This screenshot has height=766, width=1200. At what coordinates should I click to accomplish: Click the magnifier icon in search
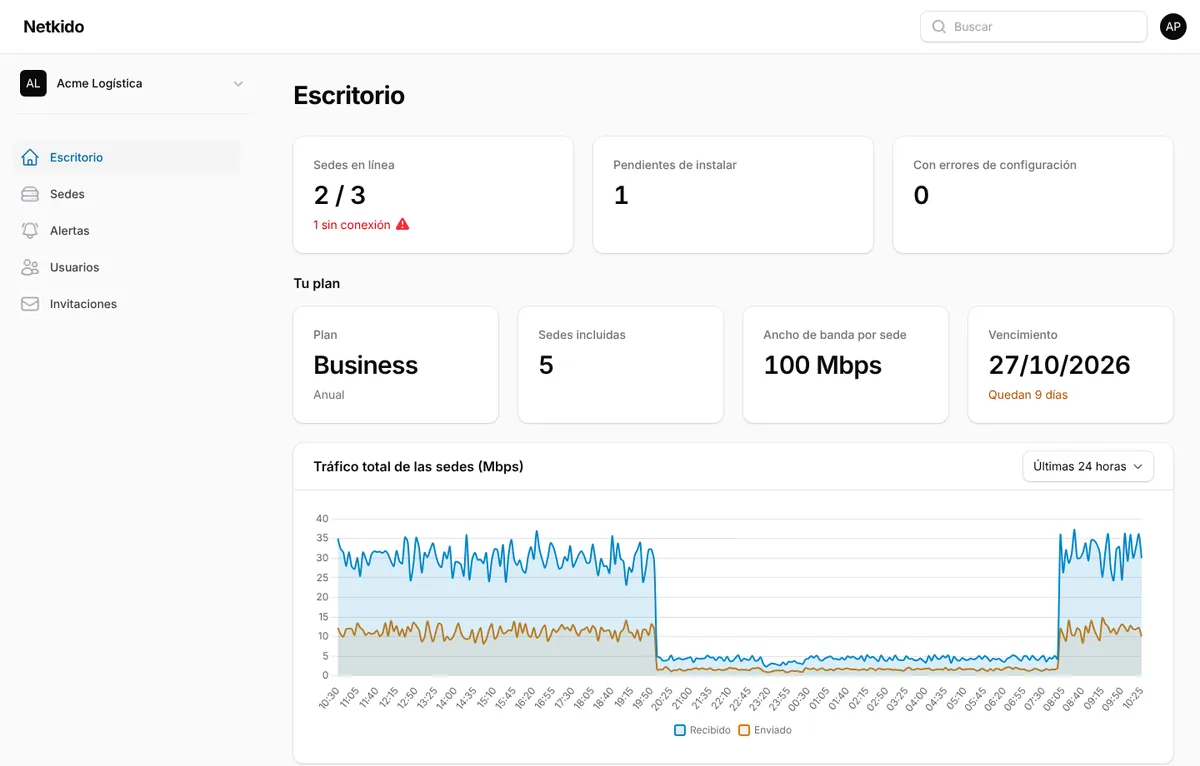[939, 27]
